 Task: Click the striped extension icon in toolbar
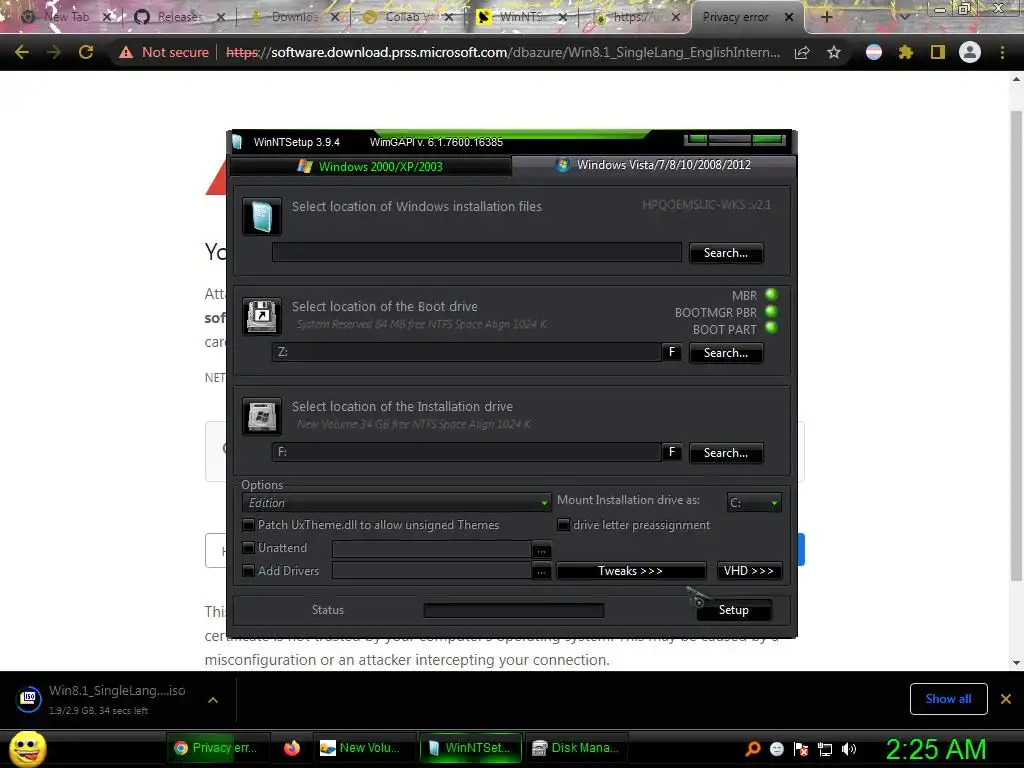click(x=874, y=52)
